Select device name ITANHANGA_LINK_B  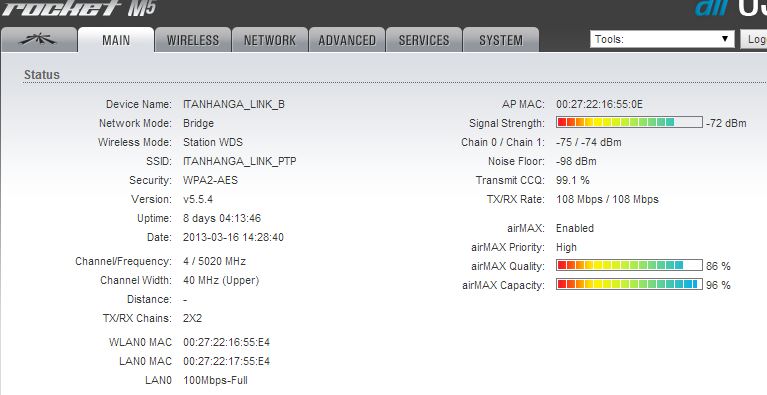pyautogui.click(x=234, y=104)
